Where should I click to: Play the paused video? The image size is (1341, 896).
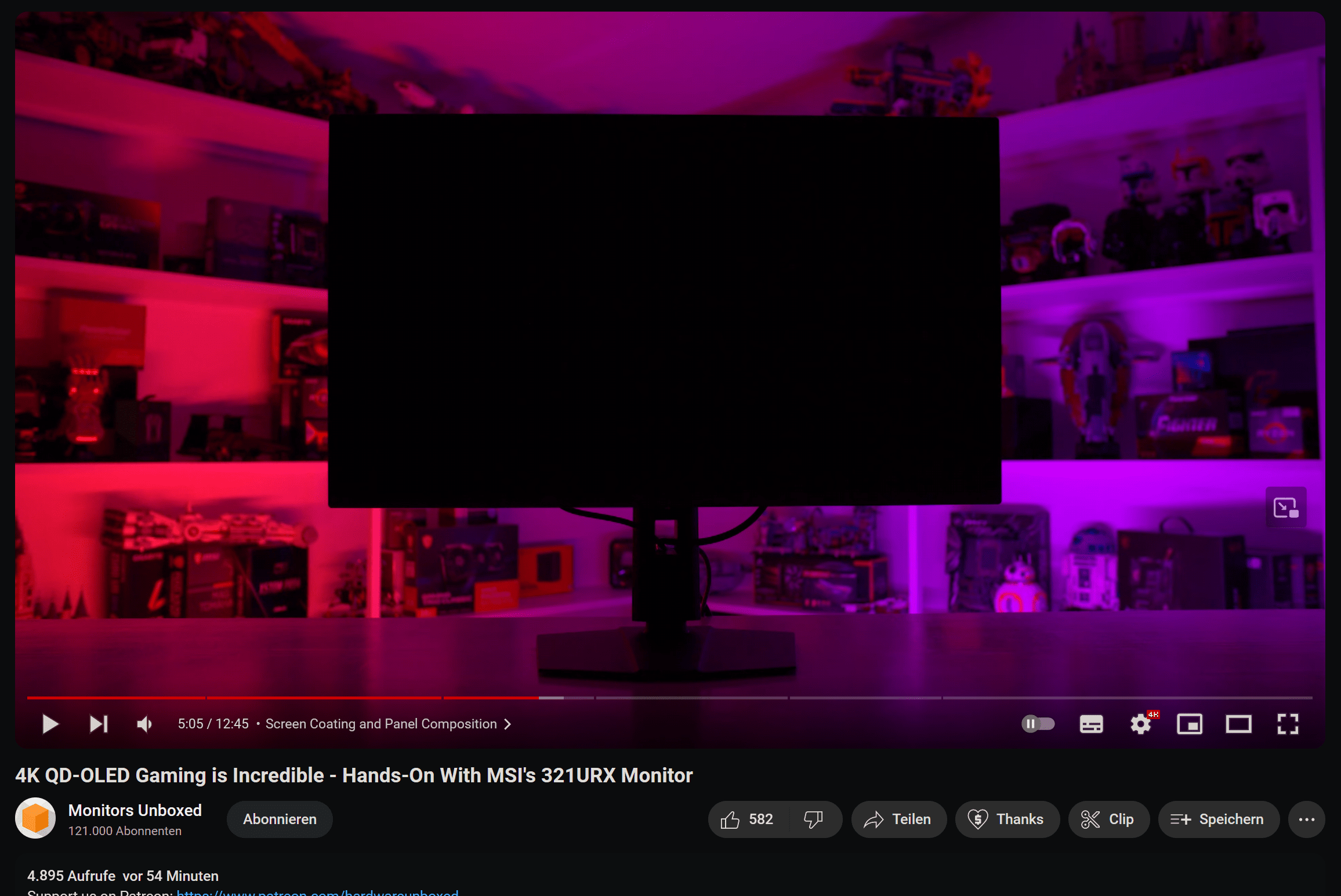[x=50, y=724]
